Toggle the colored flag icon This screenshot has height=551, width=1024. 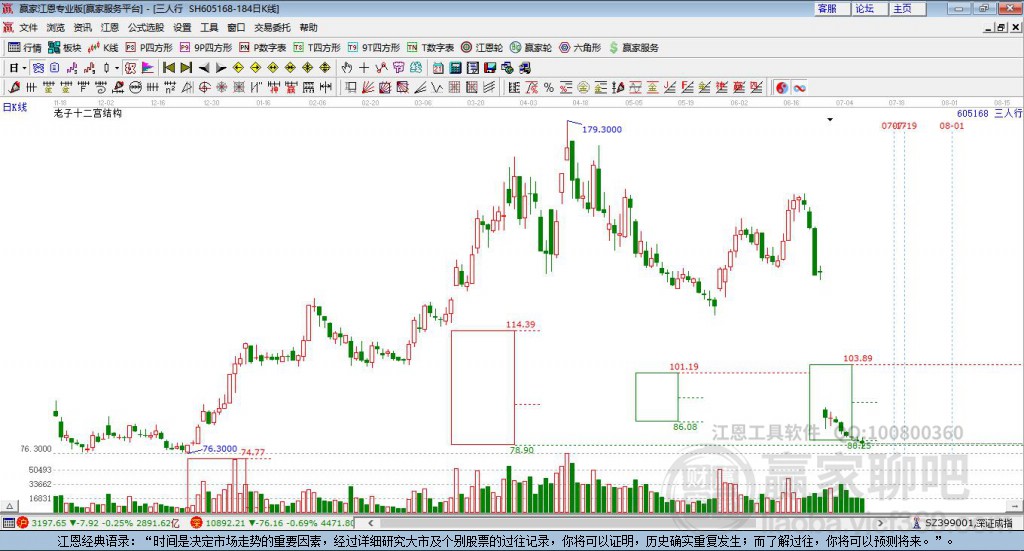pos(148,68)
